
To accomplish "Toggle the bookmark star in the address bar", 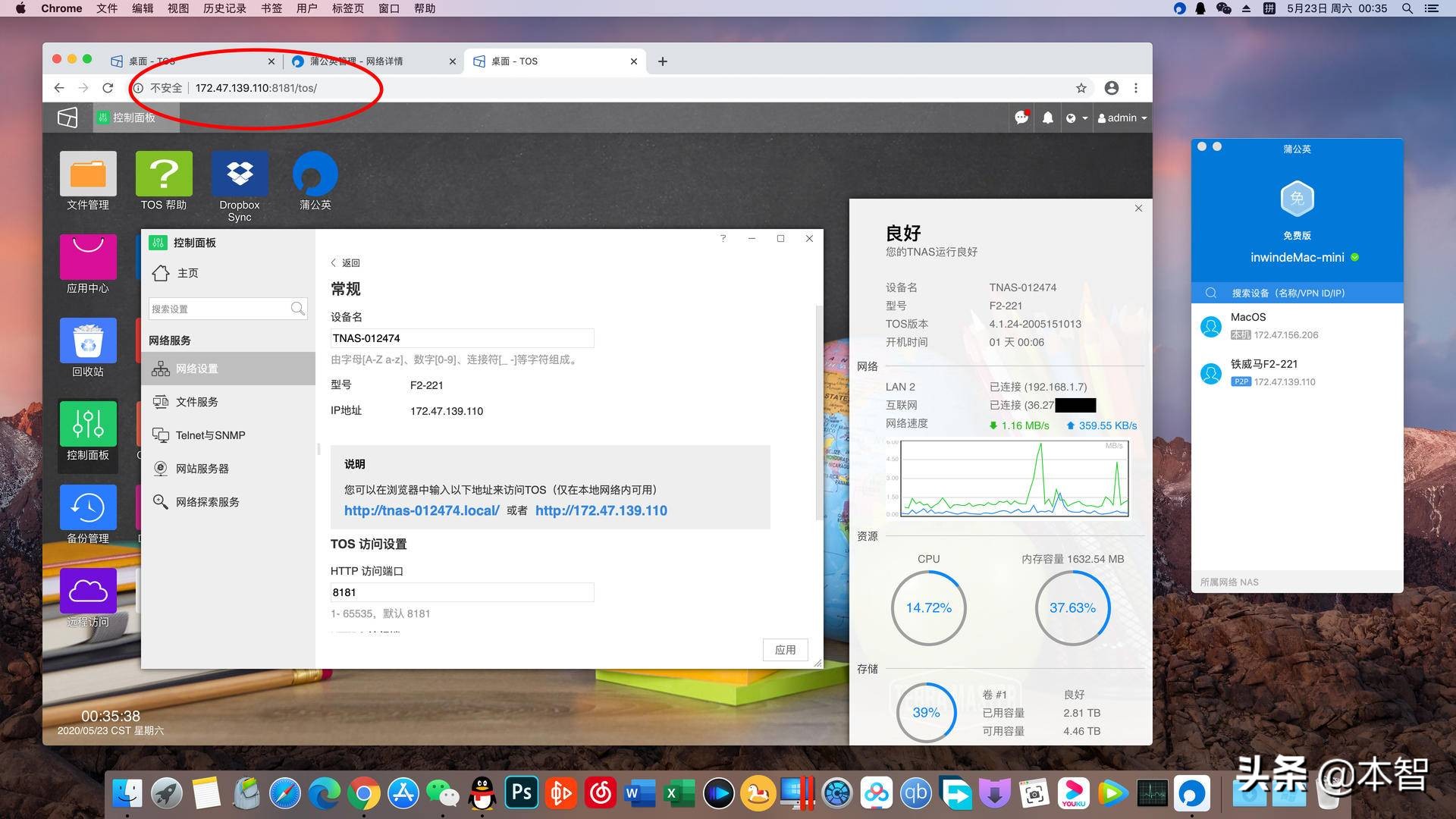I will pyautogui.click(x=1081, y=88).
